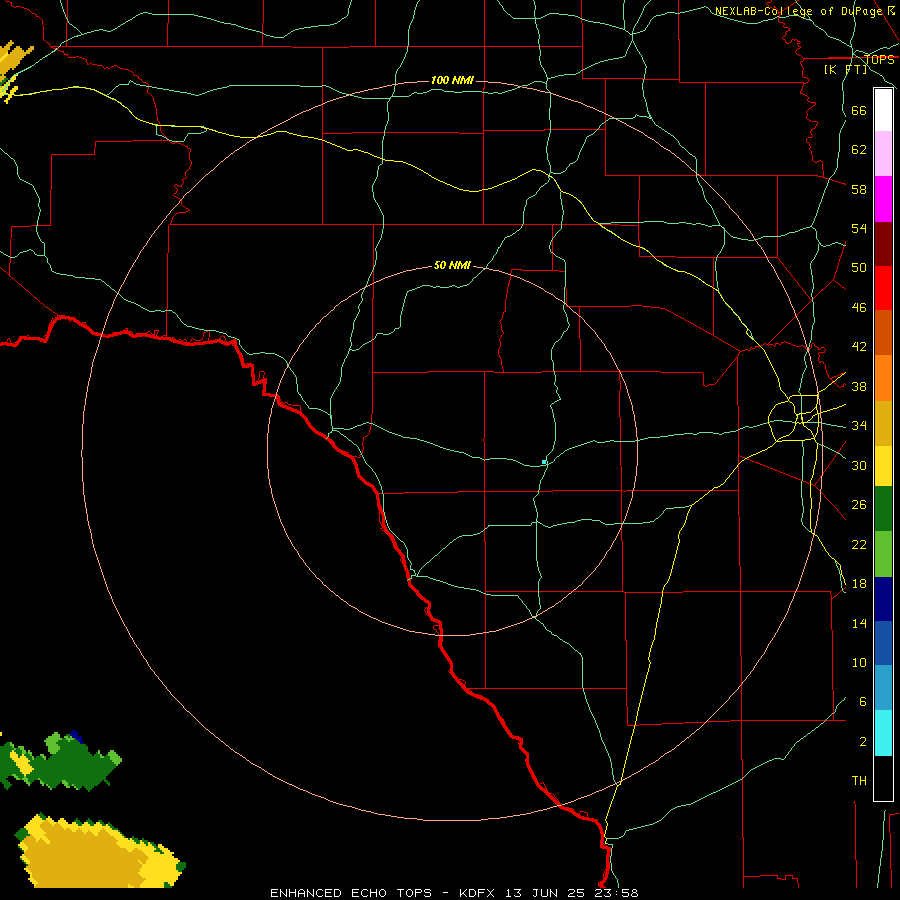The image size is (900, 900).
Task: Click the large yellow echo blob at the bottom
Action: coord(98,852)
